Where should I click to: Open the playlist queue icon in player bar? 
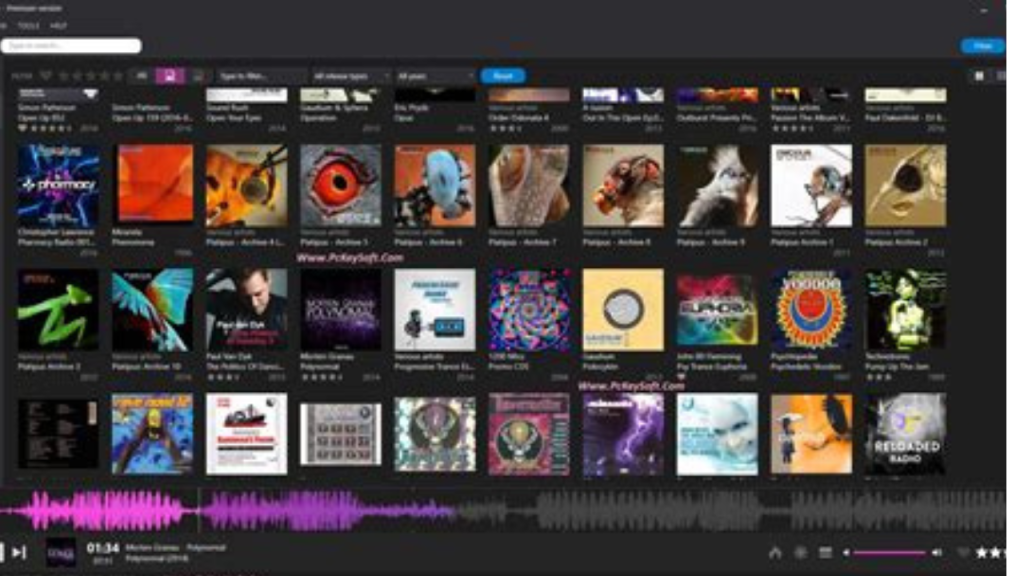point(825,552)
